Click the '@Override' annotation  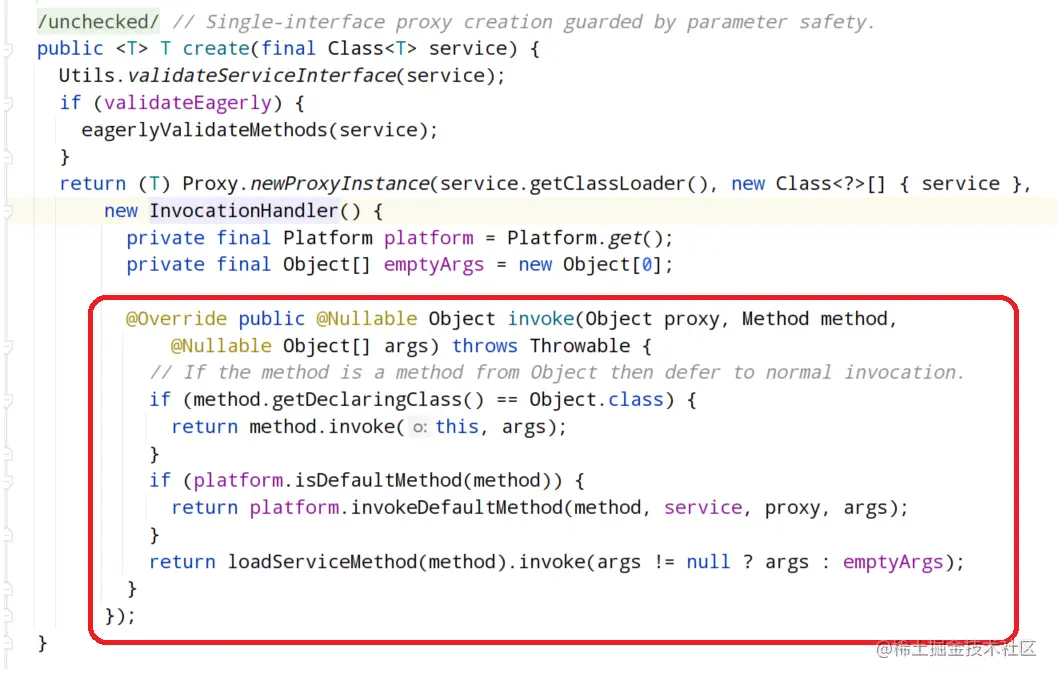[x=176, y=319]
